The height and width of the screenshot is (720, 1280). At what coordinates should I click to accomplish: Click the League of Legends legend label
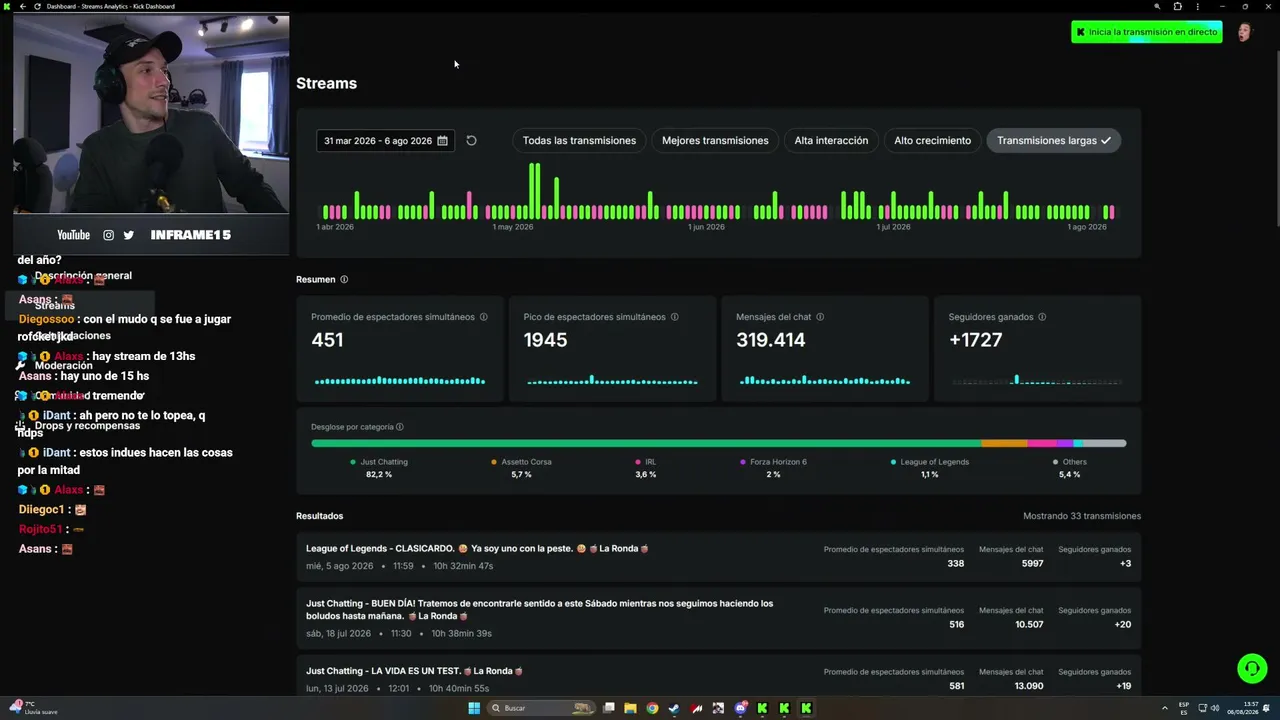coord(934,462)
